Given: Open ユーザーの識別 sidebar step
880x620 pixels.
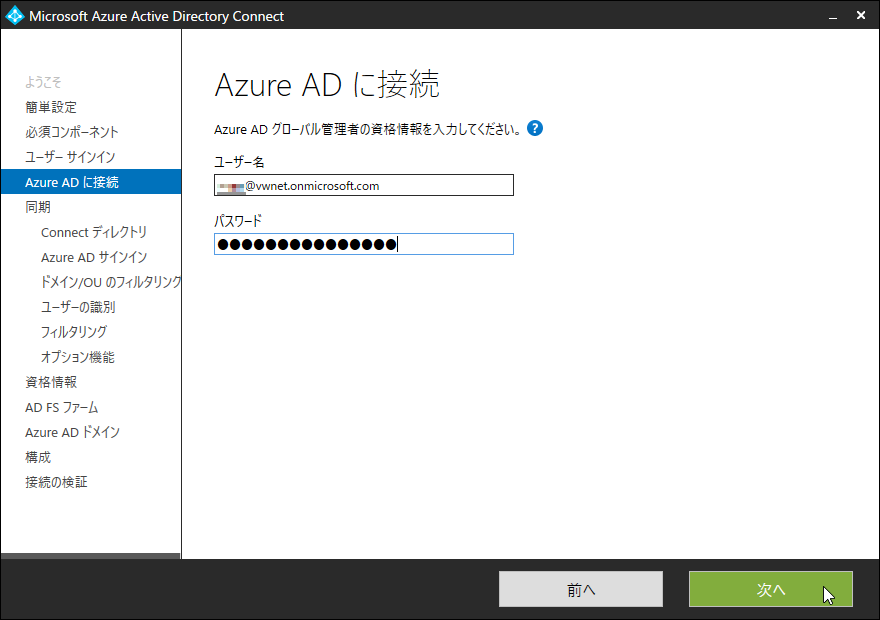Looking at the screenshot, I should pyautogui.click(x=77, y=307).
